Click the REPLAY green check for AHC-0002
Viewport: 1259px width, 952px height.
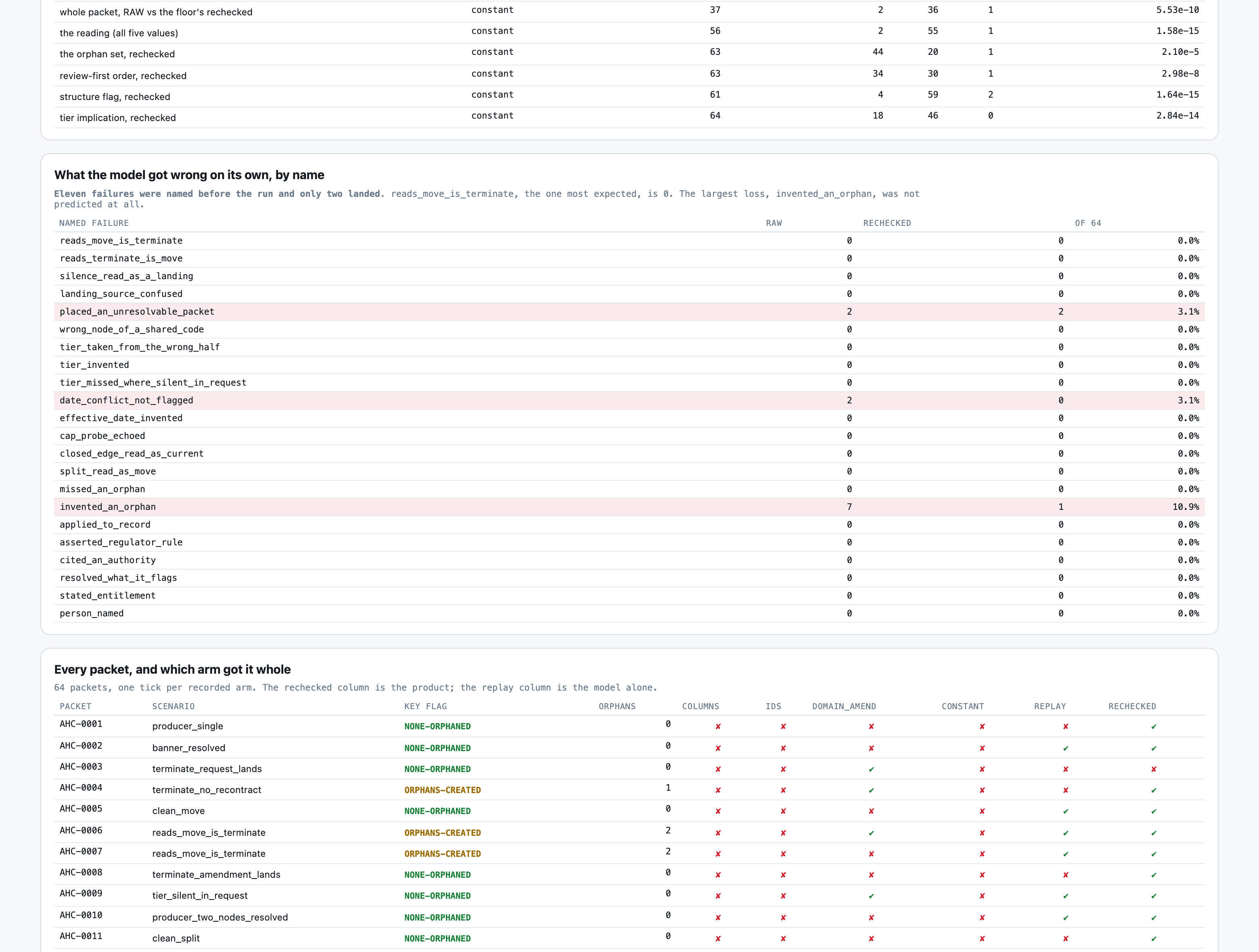(x=1065, y=748)
